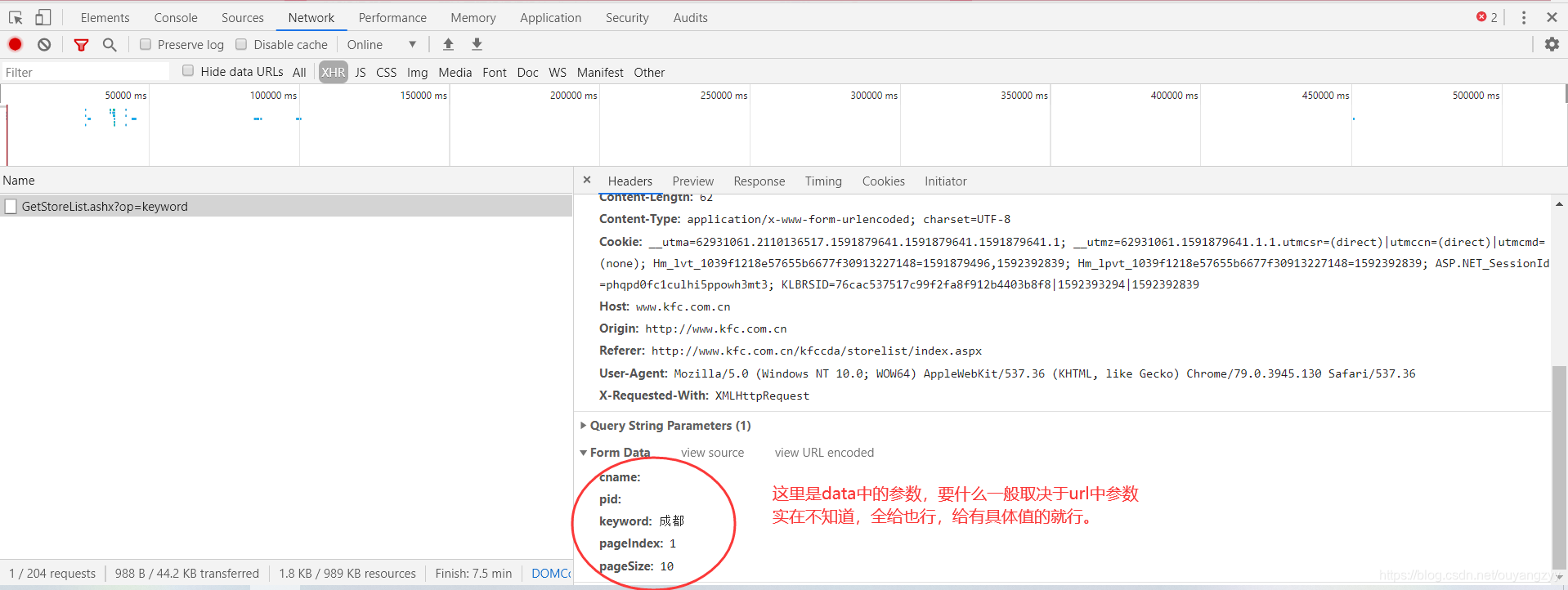Enable Disable cache checkbox

241,44
